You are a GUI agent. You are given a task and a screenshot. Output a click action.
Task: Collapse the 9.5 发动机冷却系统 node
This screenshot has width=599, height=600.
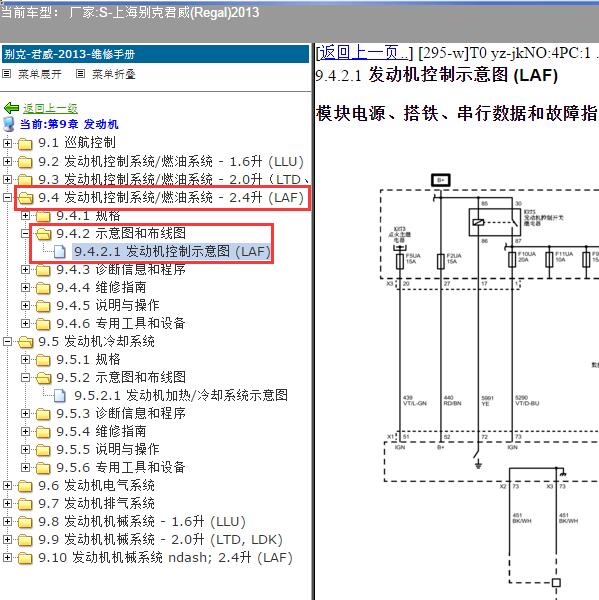coord(7,341)
